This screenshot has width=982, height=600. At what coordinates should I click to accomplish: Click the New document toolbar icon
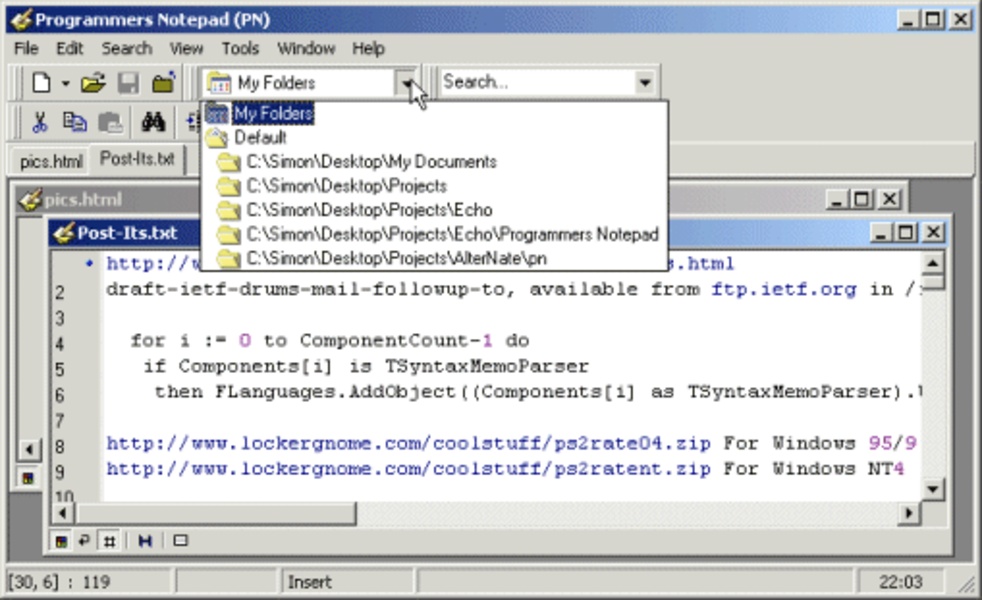tap(41, 83)
